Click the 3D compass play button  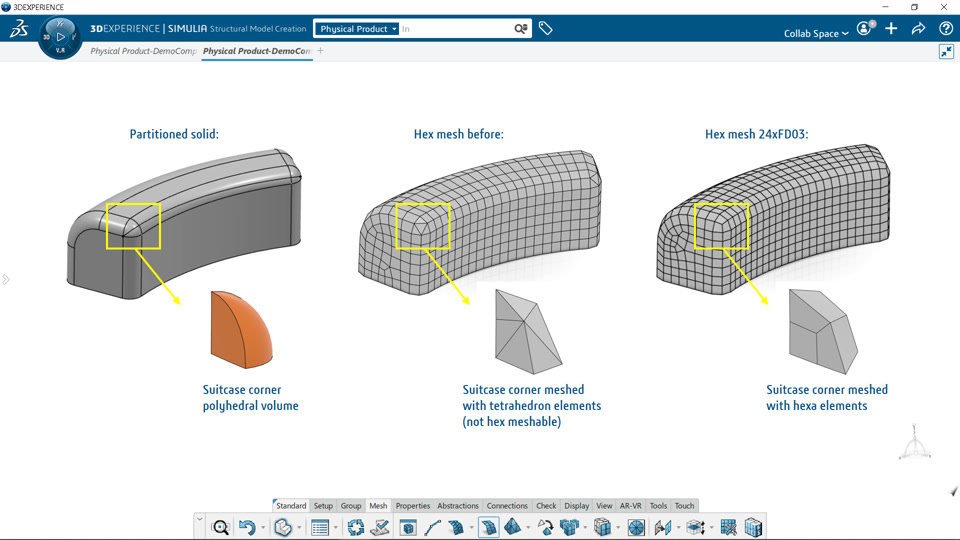(60, 37)
